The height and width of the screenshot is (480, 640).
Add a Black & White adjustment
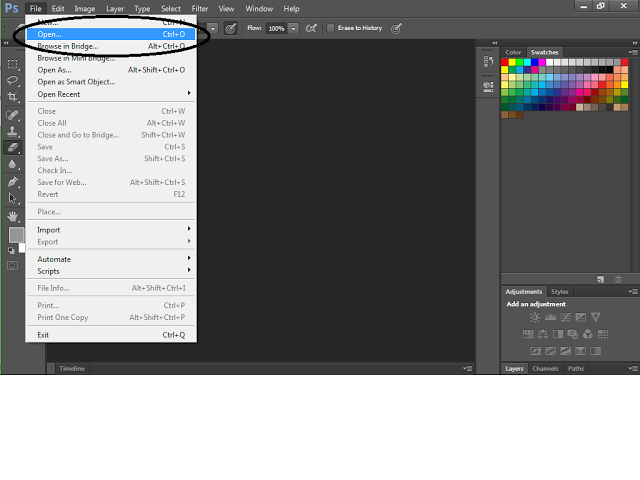coord(558,334)
